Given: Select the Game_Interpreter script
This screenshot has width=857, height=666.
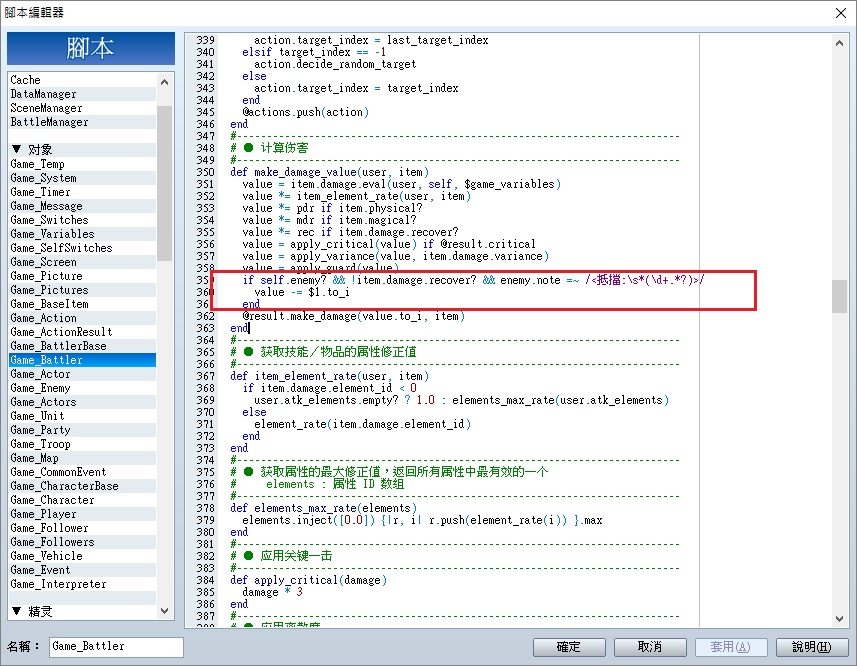Looking at the screenshot, I should pyautogui.click(x=83, y=584).
